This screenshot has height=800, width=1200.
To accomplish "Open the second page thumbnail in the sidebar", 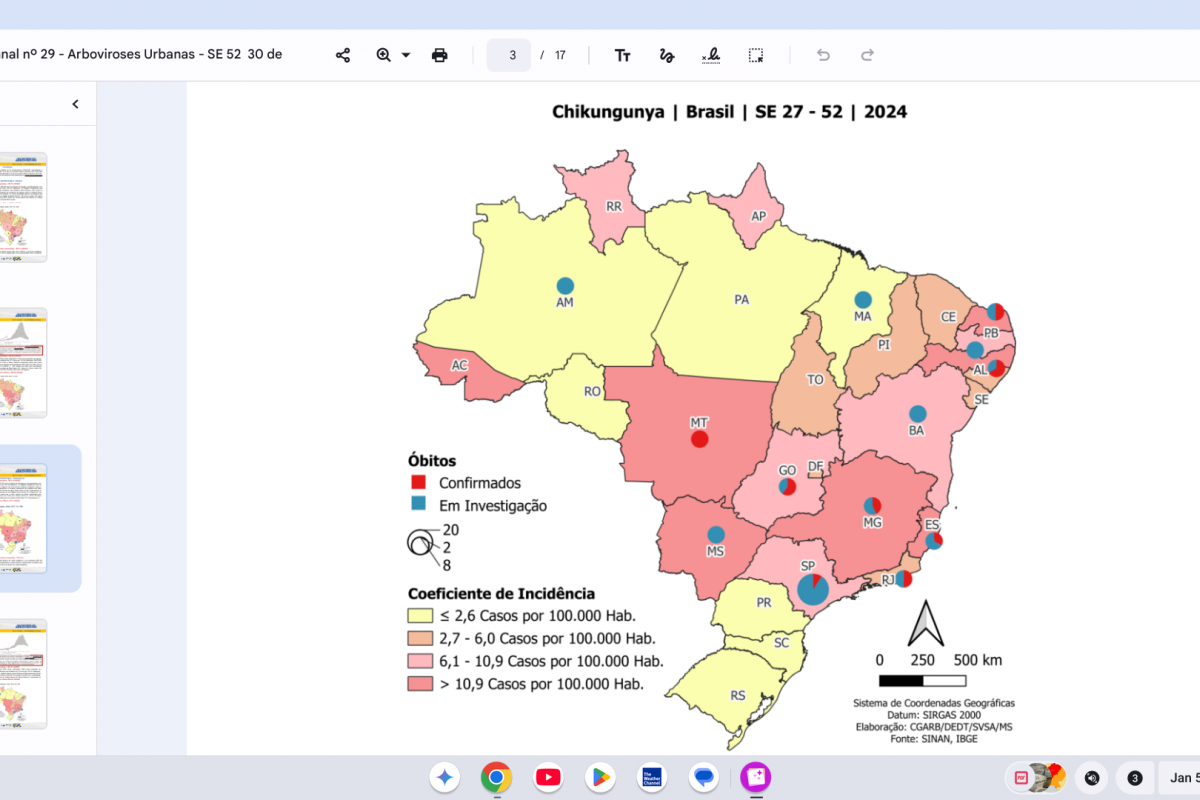I will coord(23,362).
